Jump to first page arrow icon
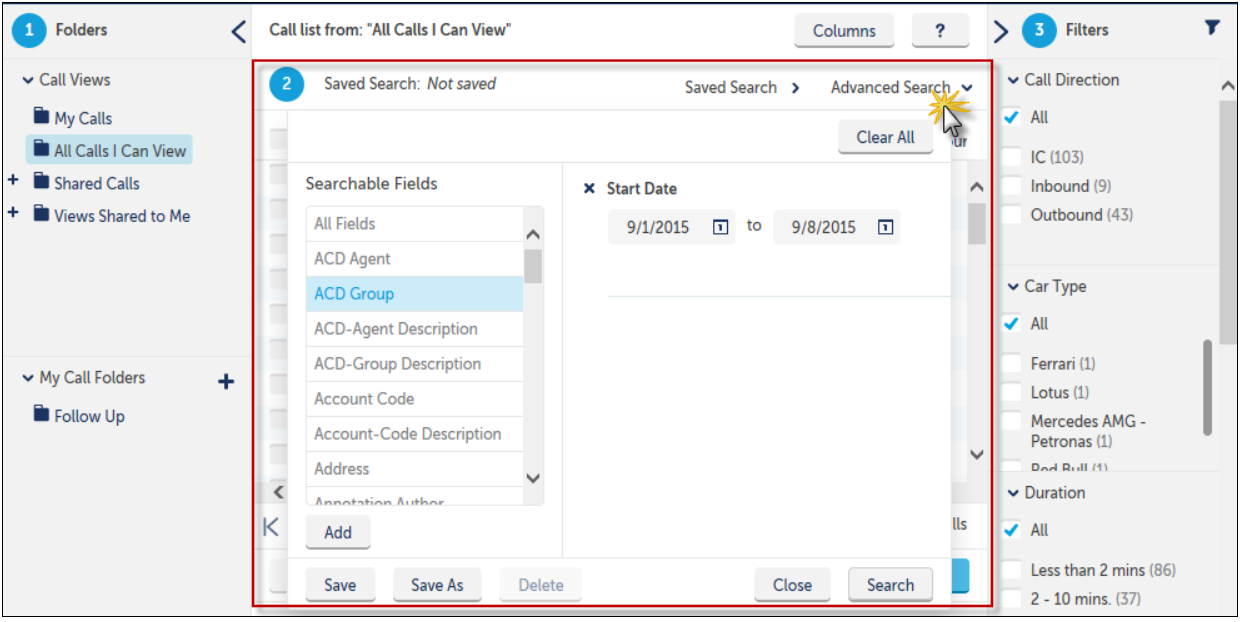The width and height of the screenshot is (1240, 622). [x=271, y=526]
